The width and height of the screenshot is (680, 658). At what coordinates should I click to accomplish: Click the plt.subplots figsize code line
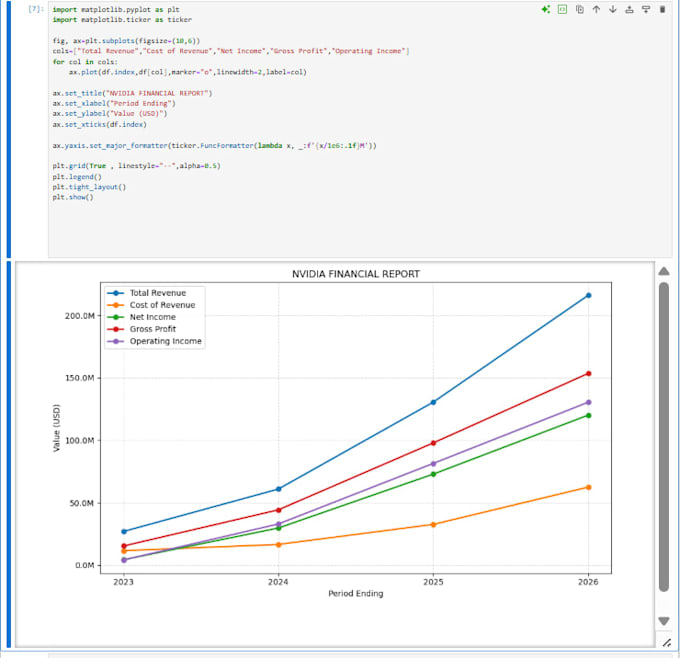click(126, 41)
